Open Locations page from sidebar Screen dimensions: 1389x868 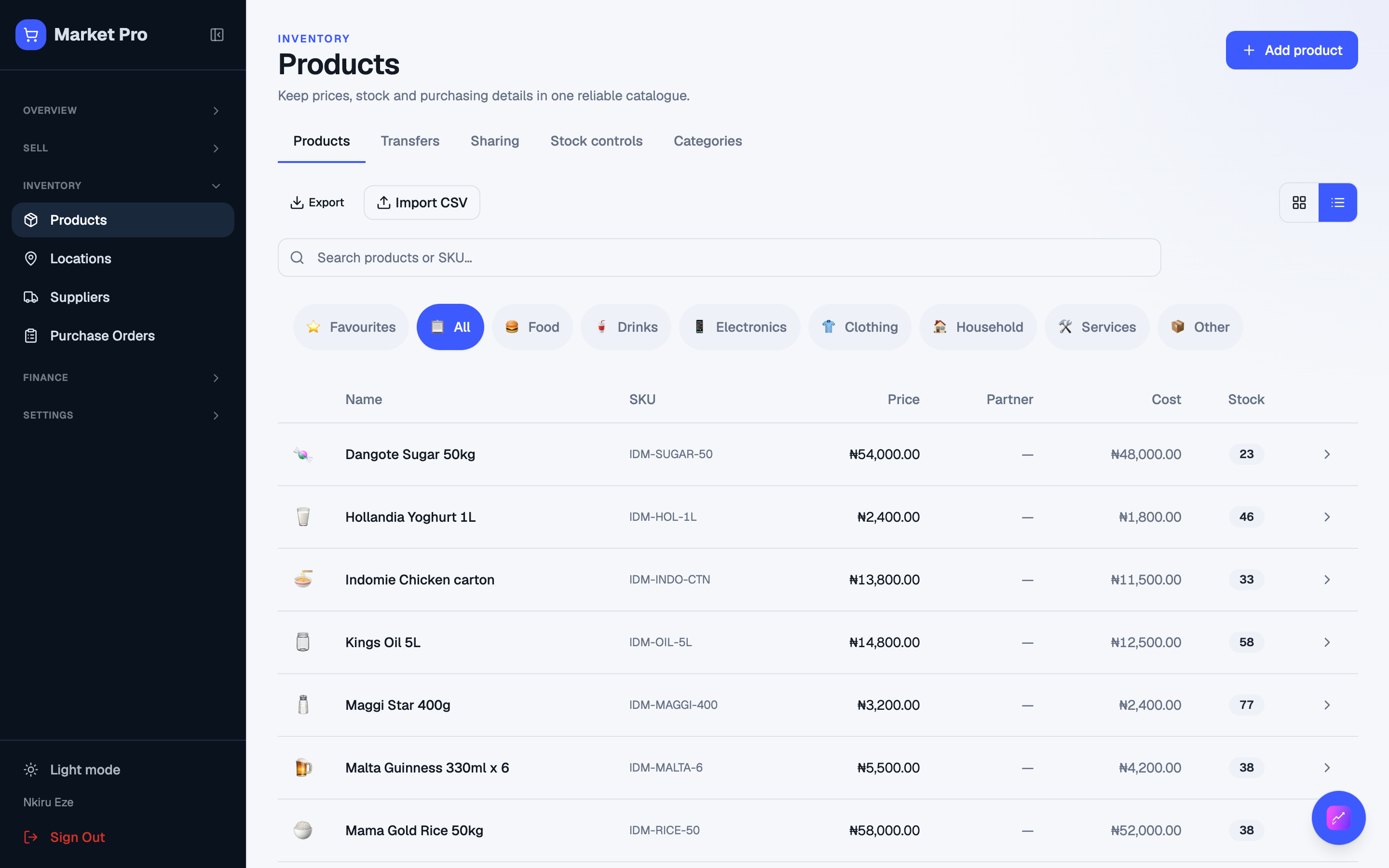[x=122, y=258]
